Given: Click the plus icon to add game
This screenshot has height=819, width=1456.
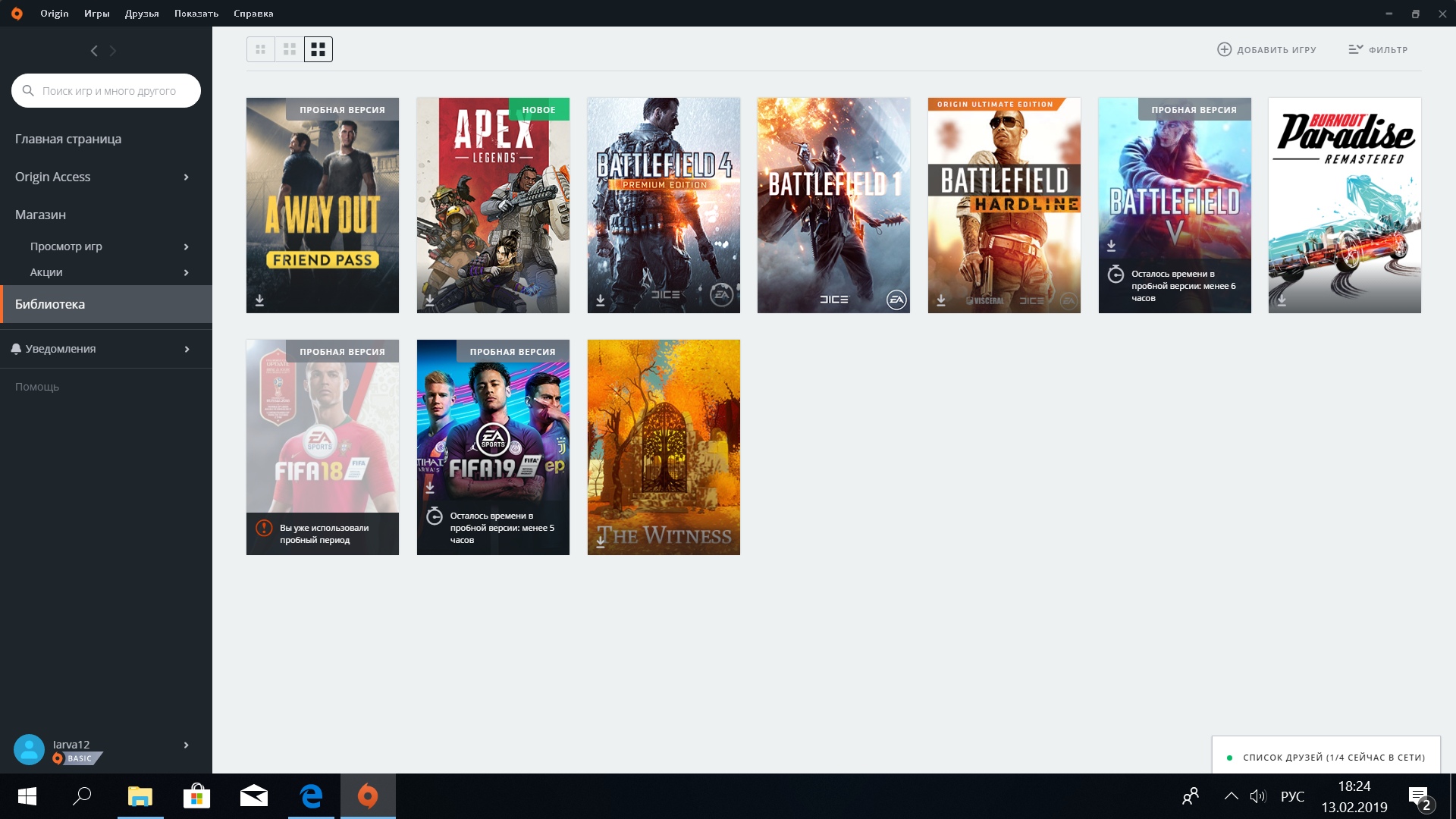Looking at the screenshot, I should click(1224, 49).
